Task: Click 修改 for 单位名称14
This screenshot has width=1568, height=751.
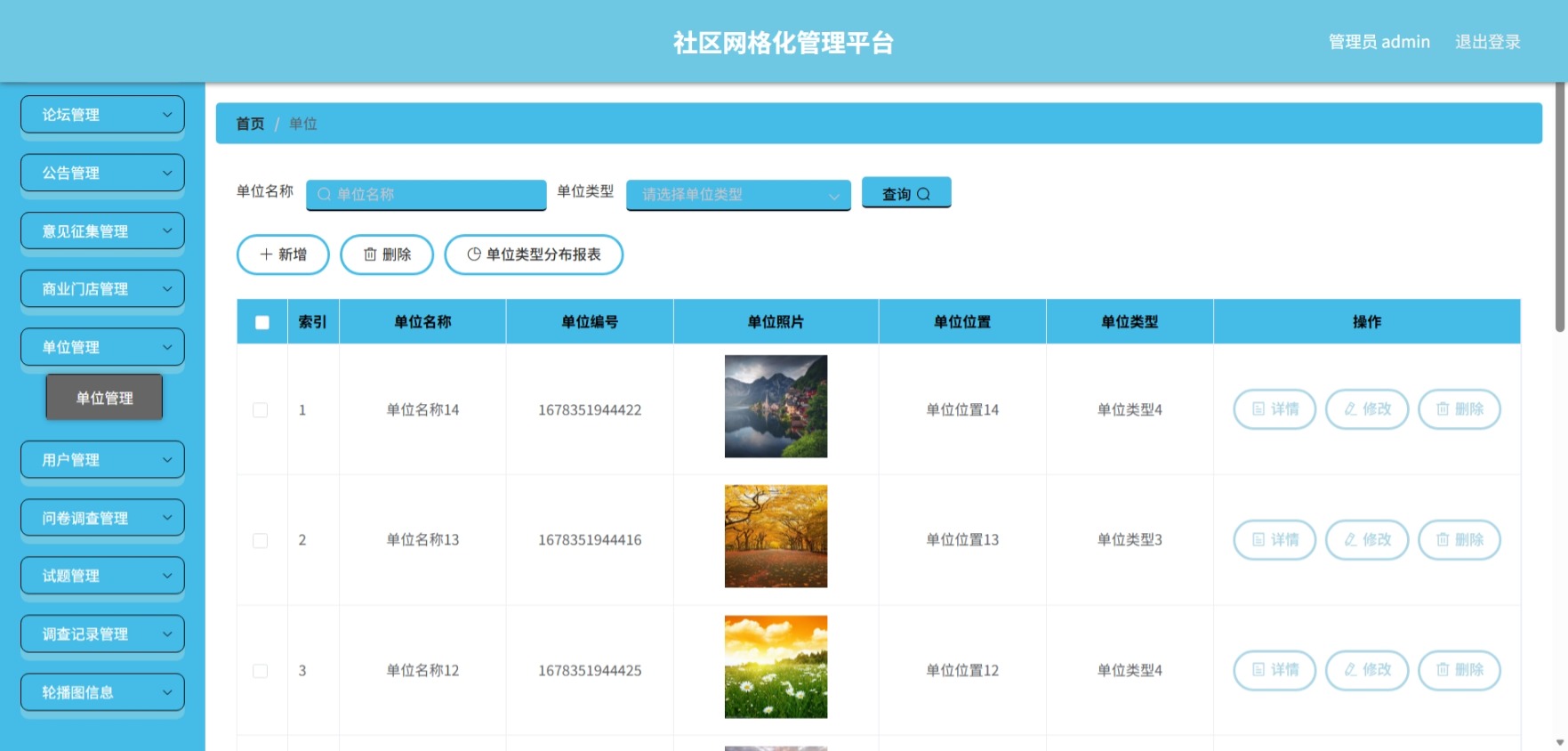Action: tap(1367, 409)
